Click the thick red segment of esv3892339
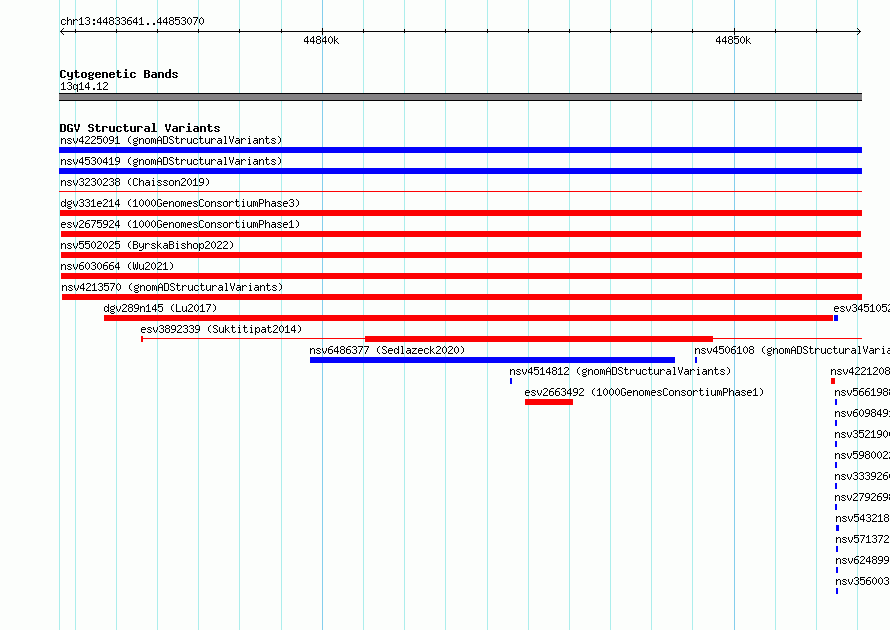Screen dimensions: 890x630 (x=539, y=339)
